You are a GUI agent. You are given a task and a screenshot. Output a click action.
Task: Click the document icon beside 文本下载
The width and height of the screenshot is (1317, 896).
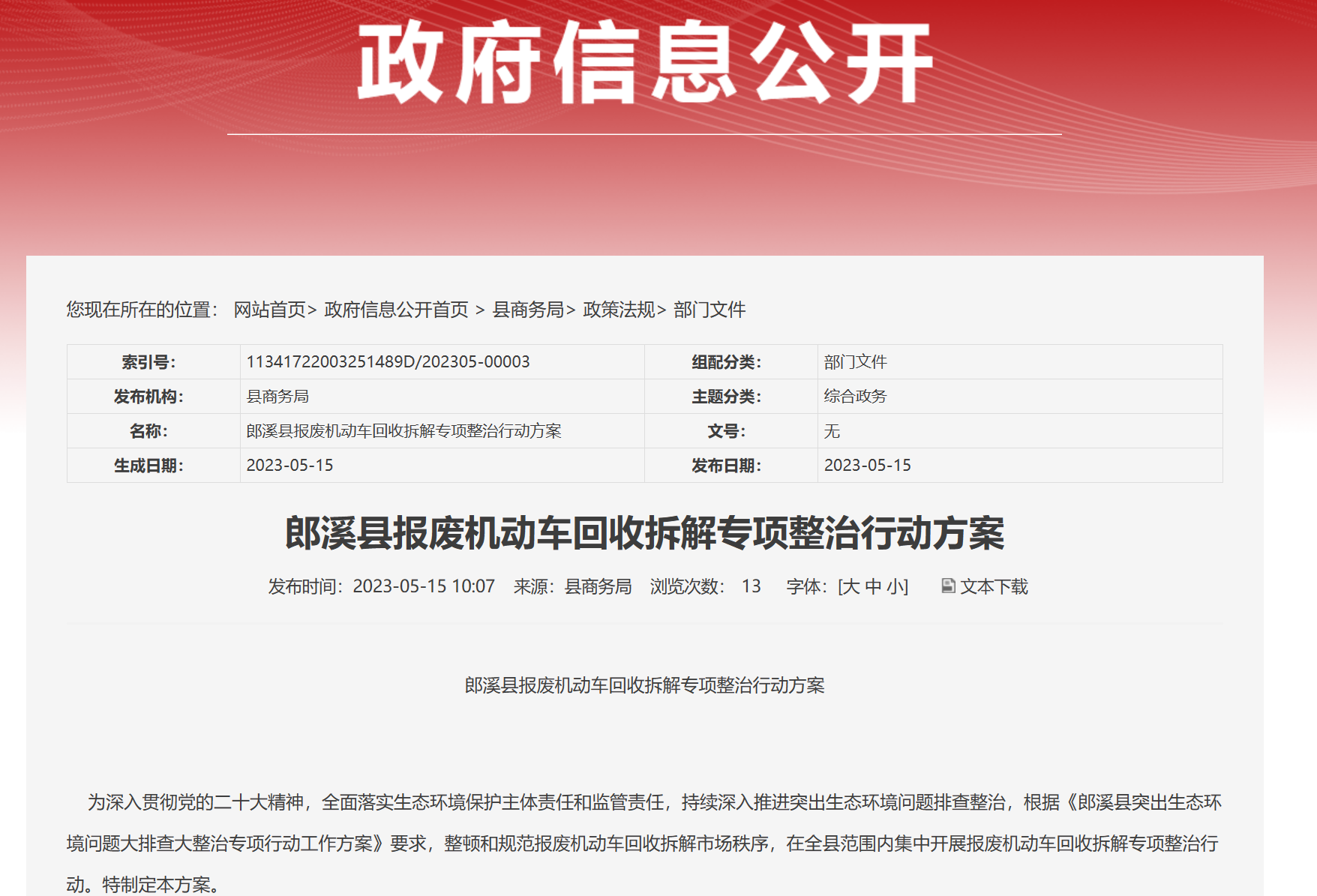pyautogui.click(x=948, y=588)
